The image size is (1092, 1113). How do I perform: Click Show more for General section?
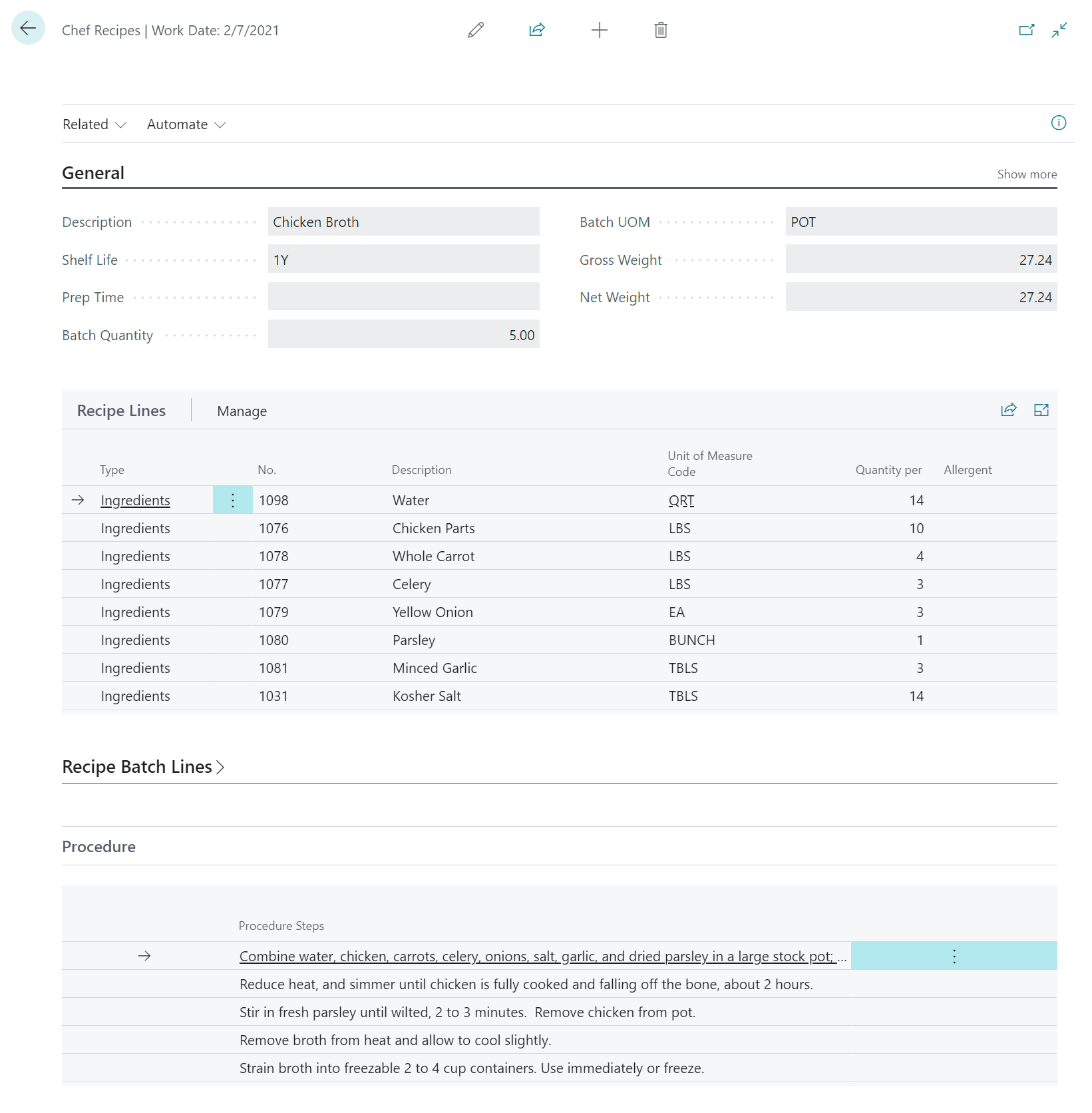(1027, 174)
